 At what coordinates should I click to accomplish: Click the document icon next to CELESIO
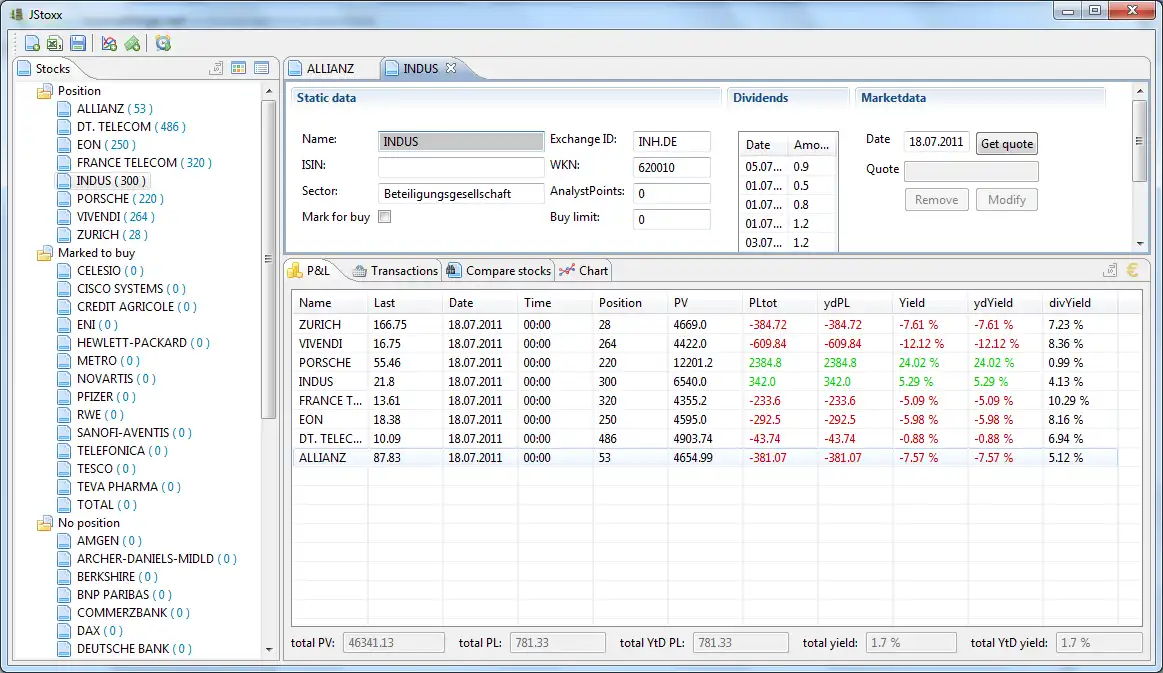coord(65,271)
